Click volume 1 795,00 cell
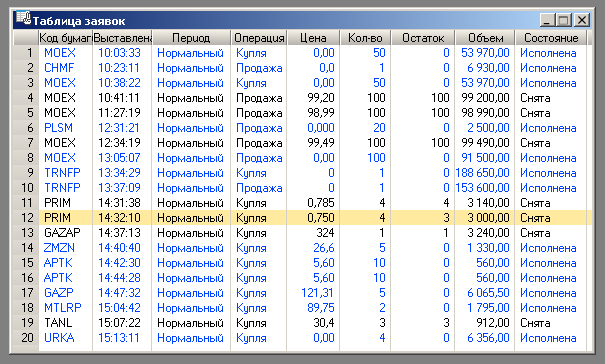The height and width of the screenshot is (364, 605). click(488, 308)
